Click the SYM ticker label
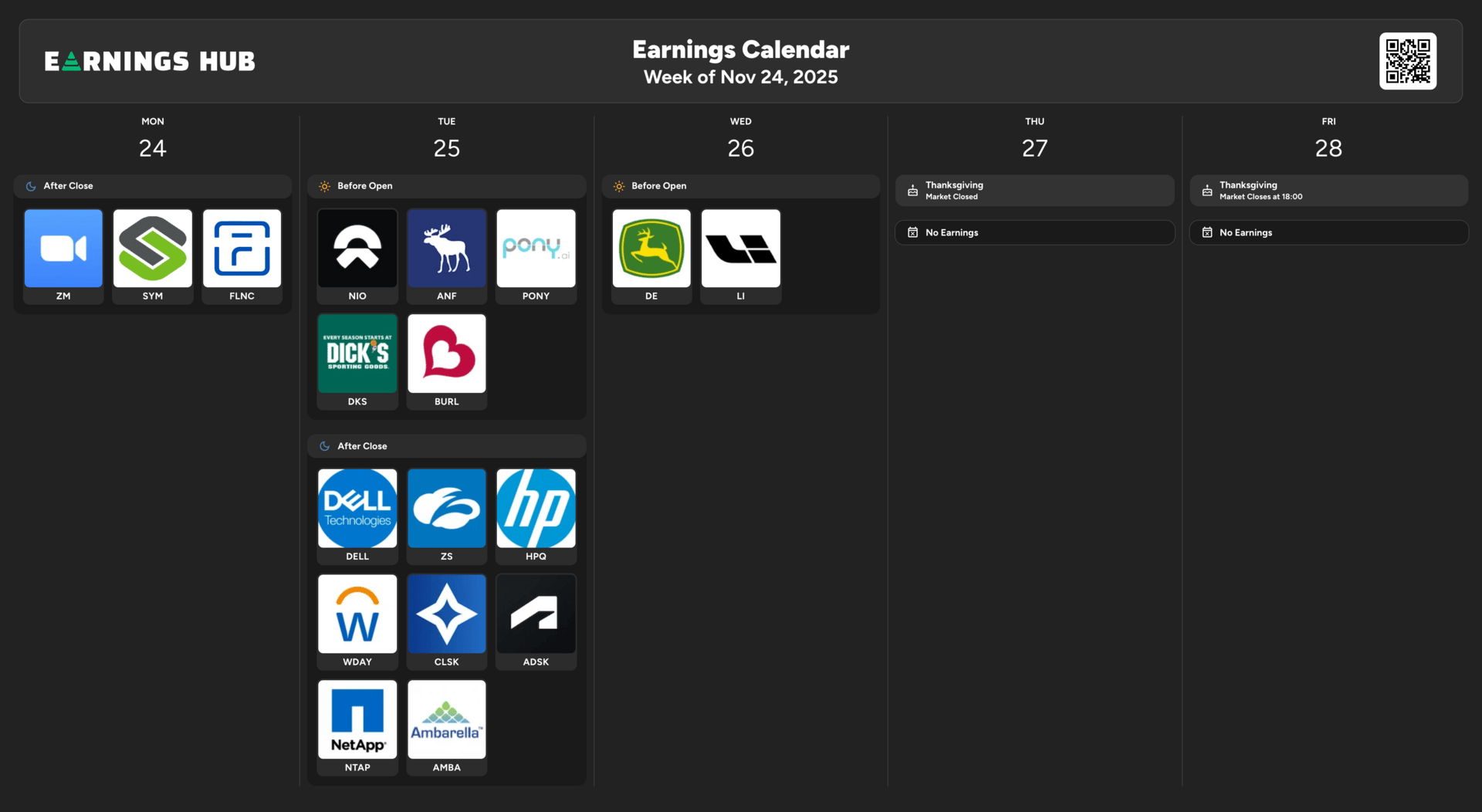This screenshot has width=1482, height=812. (x=153, y=296)
